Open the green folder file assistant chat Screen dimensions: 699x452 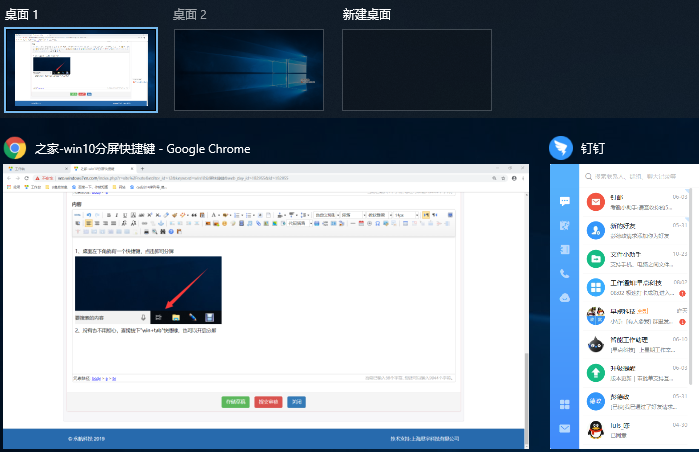click(595, 260)
